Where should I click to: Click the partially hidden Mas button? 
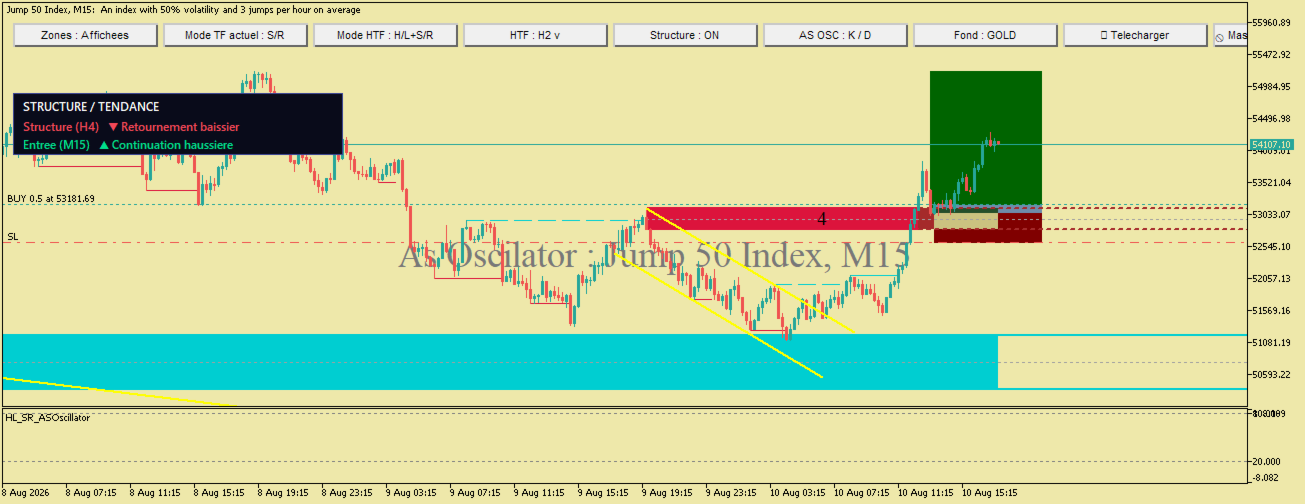pyautogui.click(x=1230, y=35)
